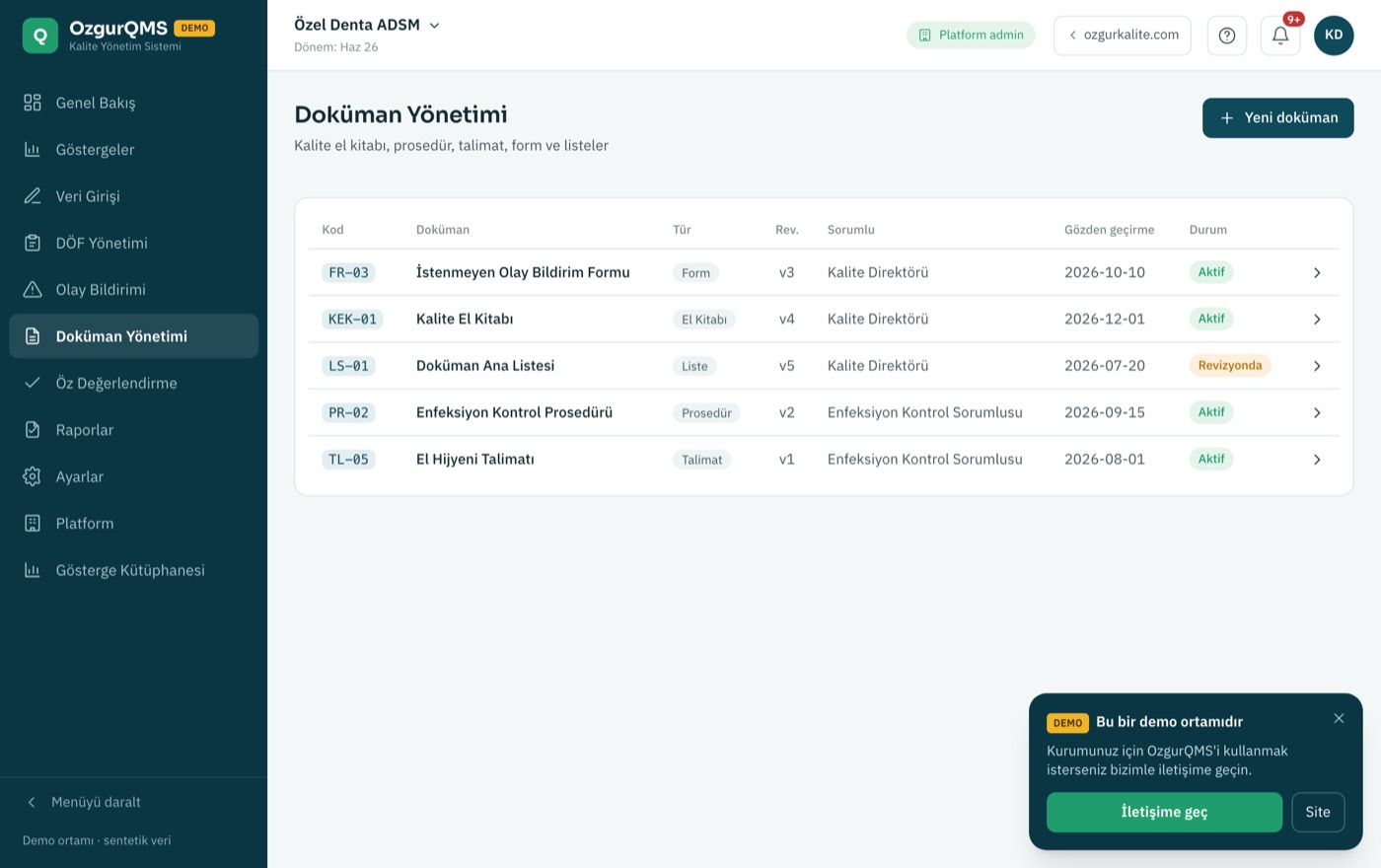Expand the Özel Denta ADSM organization dropdown
Image resolution: width=1381 pixels, height=868 pixels.
(x=367, y=25)
